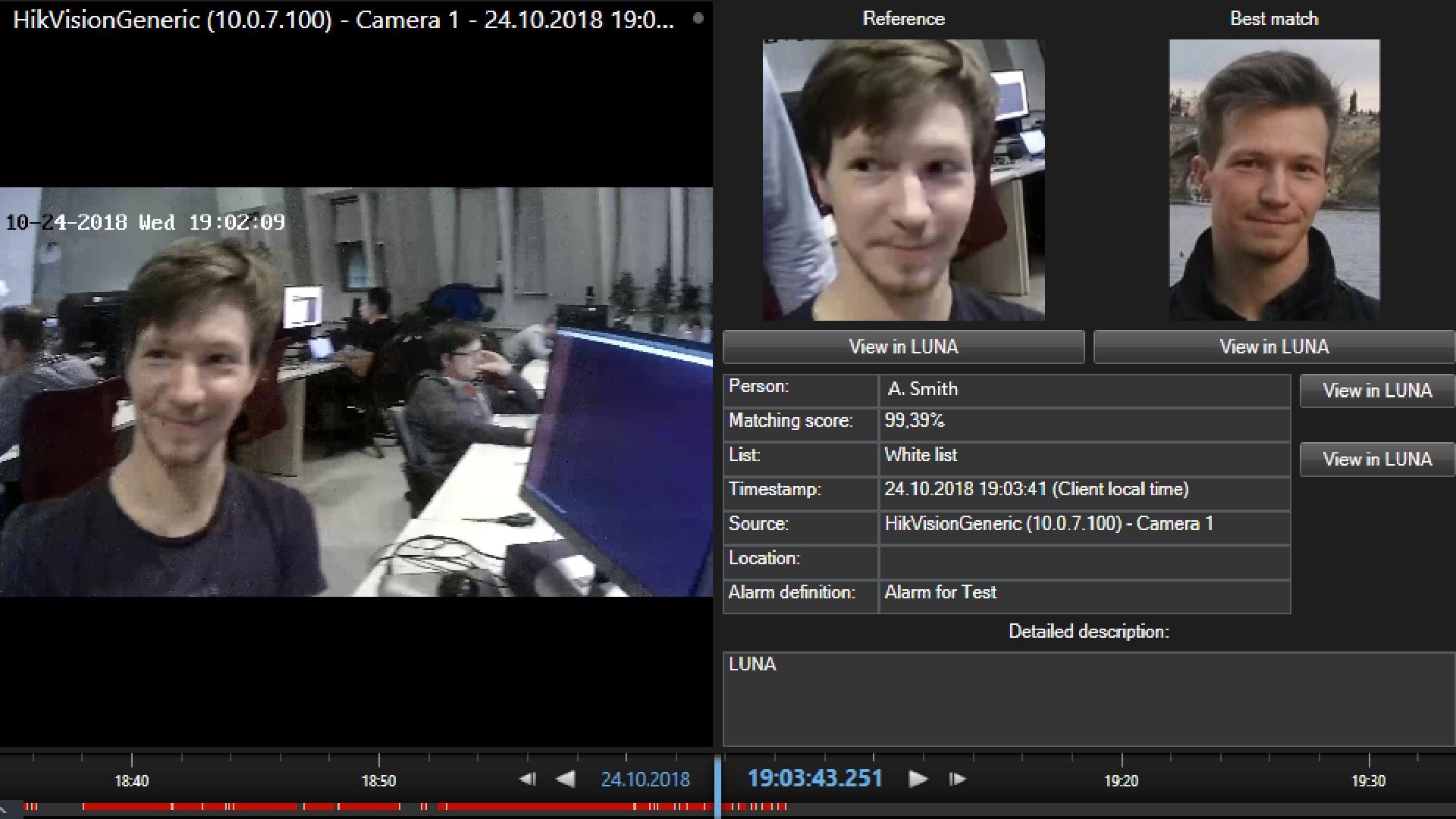This screenshot has width=1456, height=819.
Task: Step forward one frame in playback
Action: (x=957, y=779)
